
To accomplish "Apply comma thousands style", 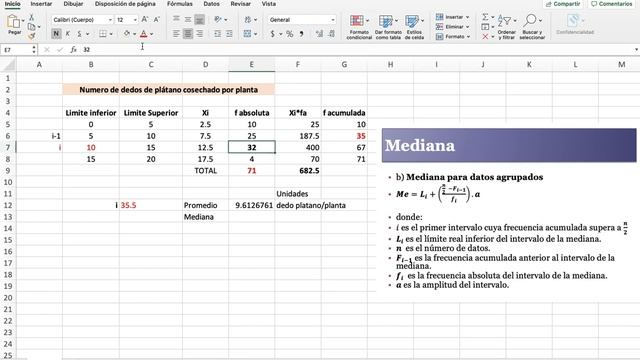I will [302, 34].
